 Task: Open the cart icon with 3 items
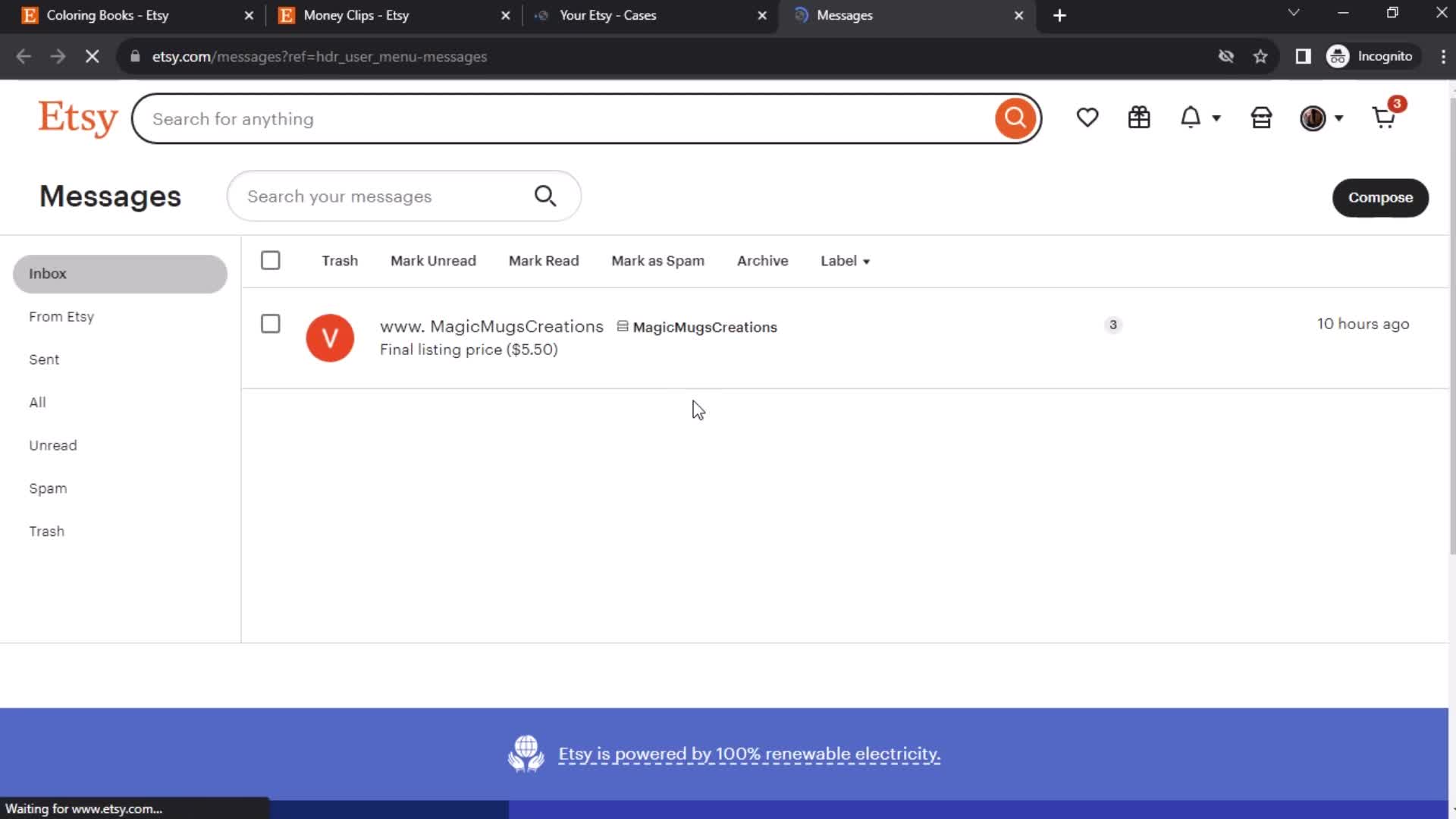(x=1384, y=118)
